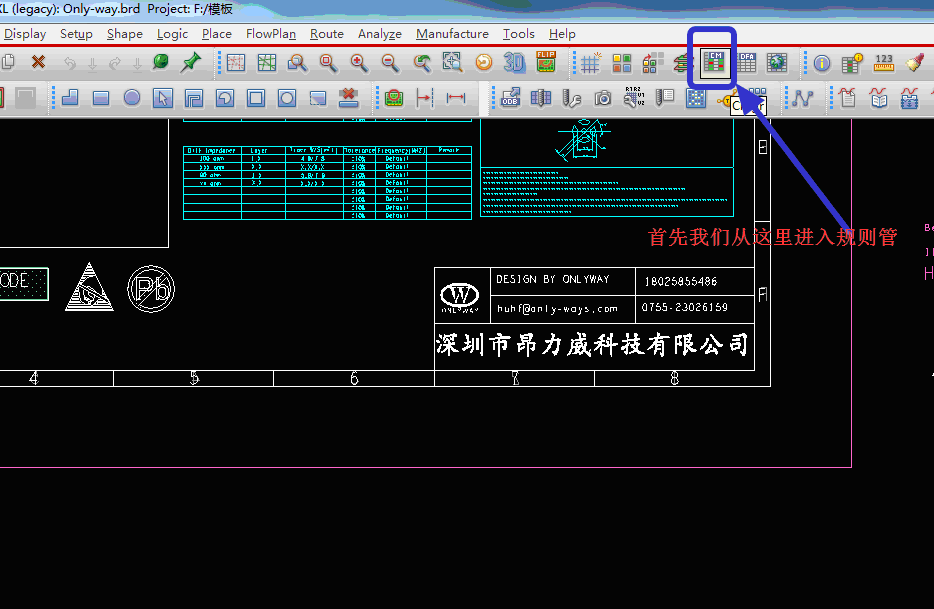Toggle the FLIP design view

point(546,63)
